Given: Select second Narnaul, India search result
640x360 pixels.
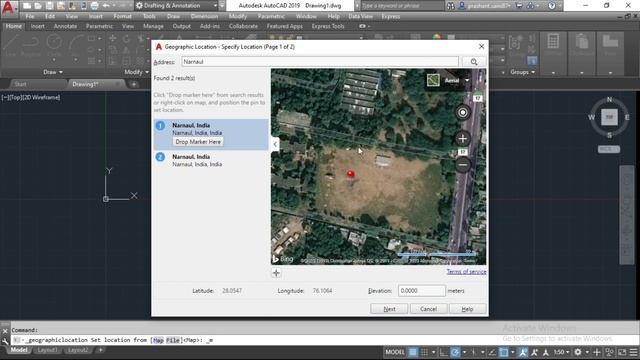Looking at the screenshot, I should coord(211,160).
